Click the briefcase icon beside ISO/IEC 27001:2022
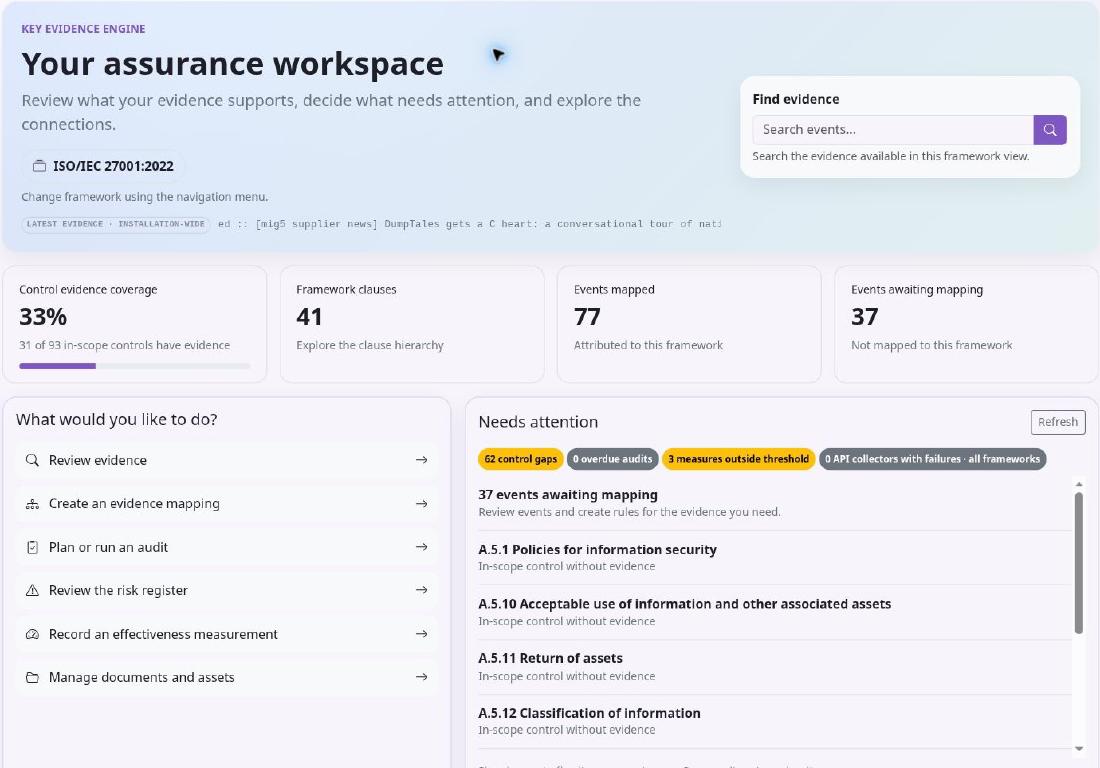 coord(39,166)
